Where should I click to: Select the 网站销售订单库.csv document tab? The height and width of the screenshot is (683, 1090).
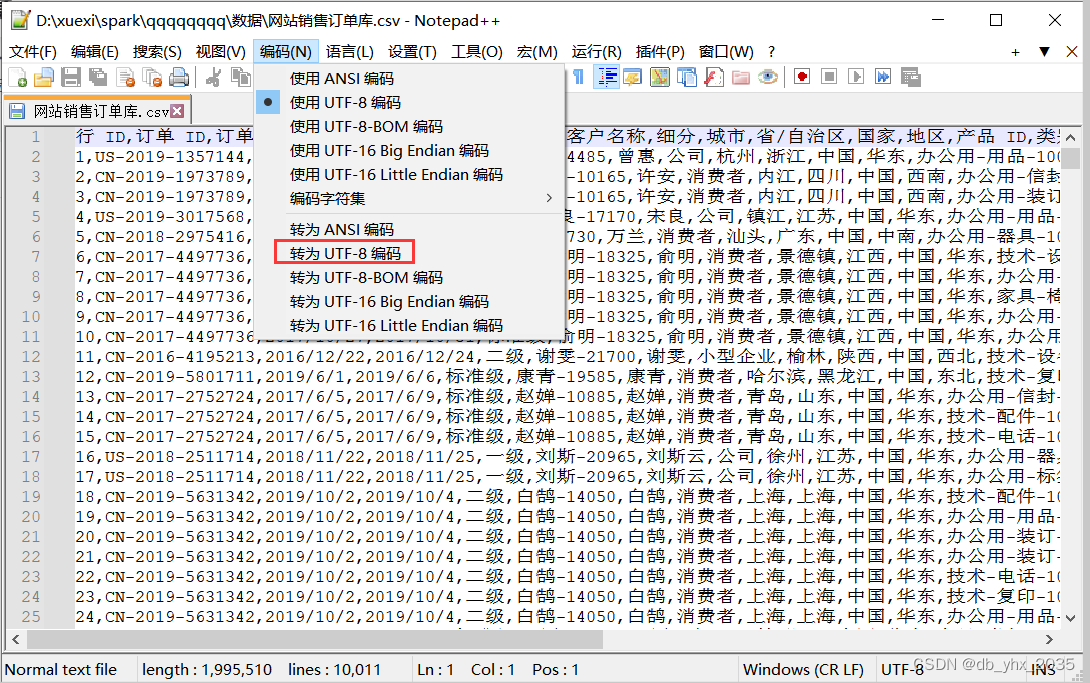coord(97,111)
